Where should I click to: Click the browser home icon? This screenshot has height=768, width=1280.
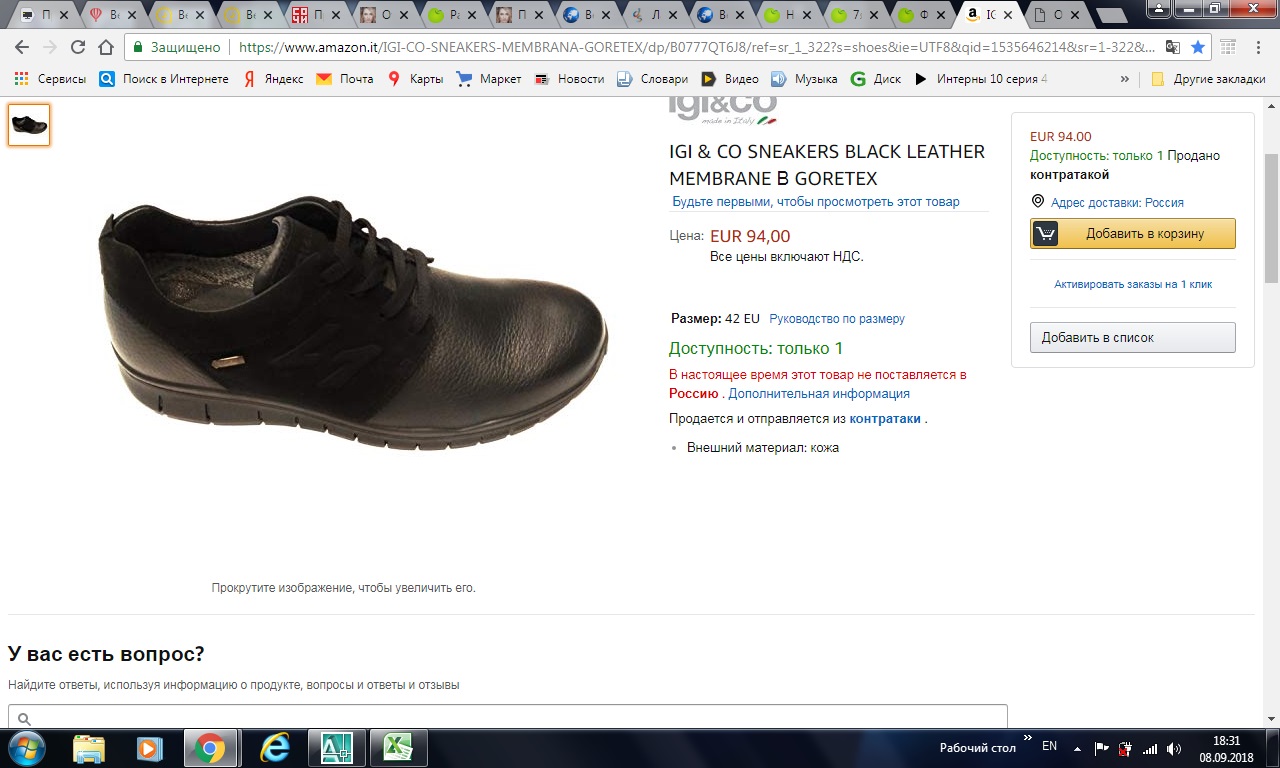click(106, 47)
